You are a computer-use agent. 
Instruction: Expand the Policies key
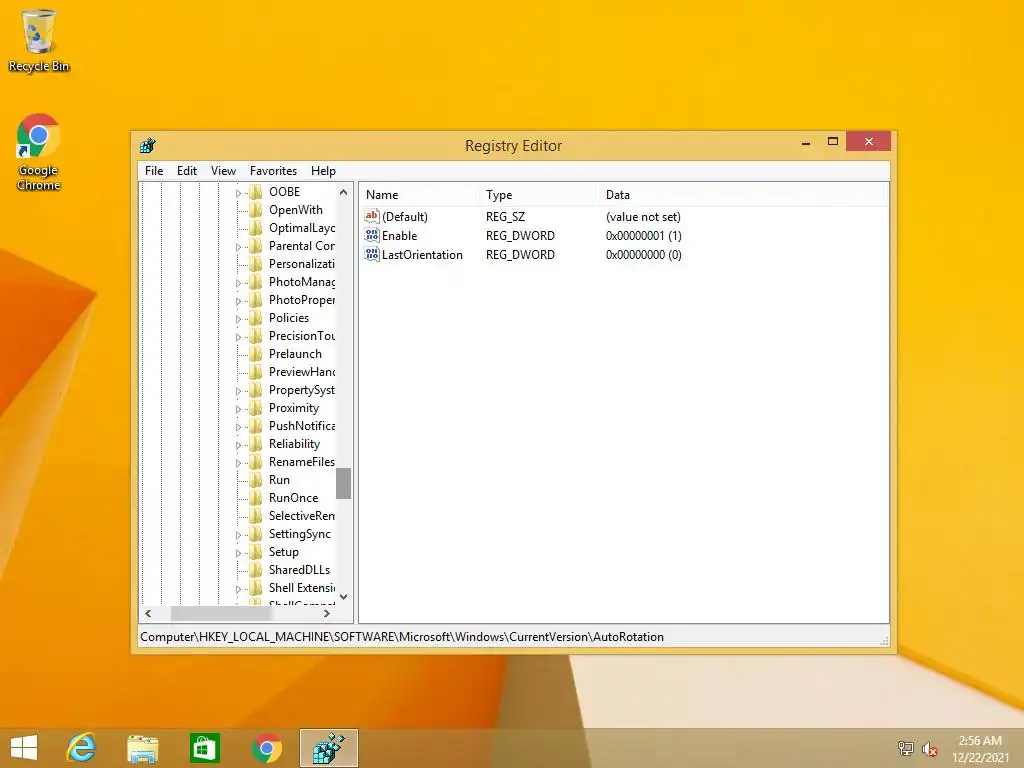[238, 319]
